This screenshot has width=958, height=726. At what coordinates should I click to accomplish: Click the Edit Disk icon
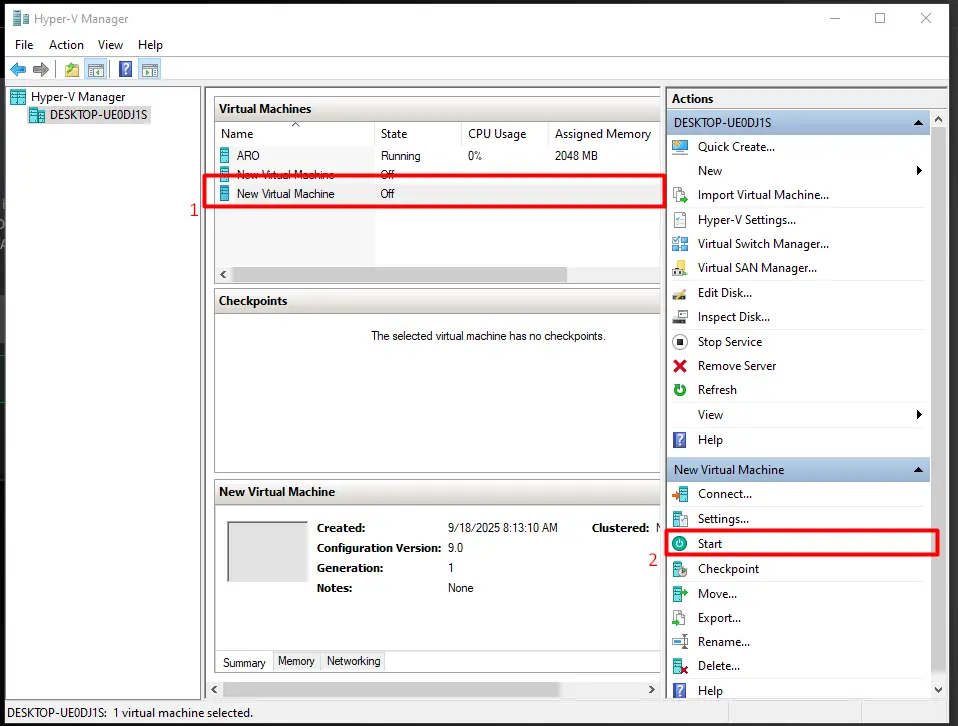(680, 293)
